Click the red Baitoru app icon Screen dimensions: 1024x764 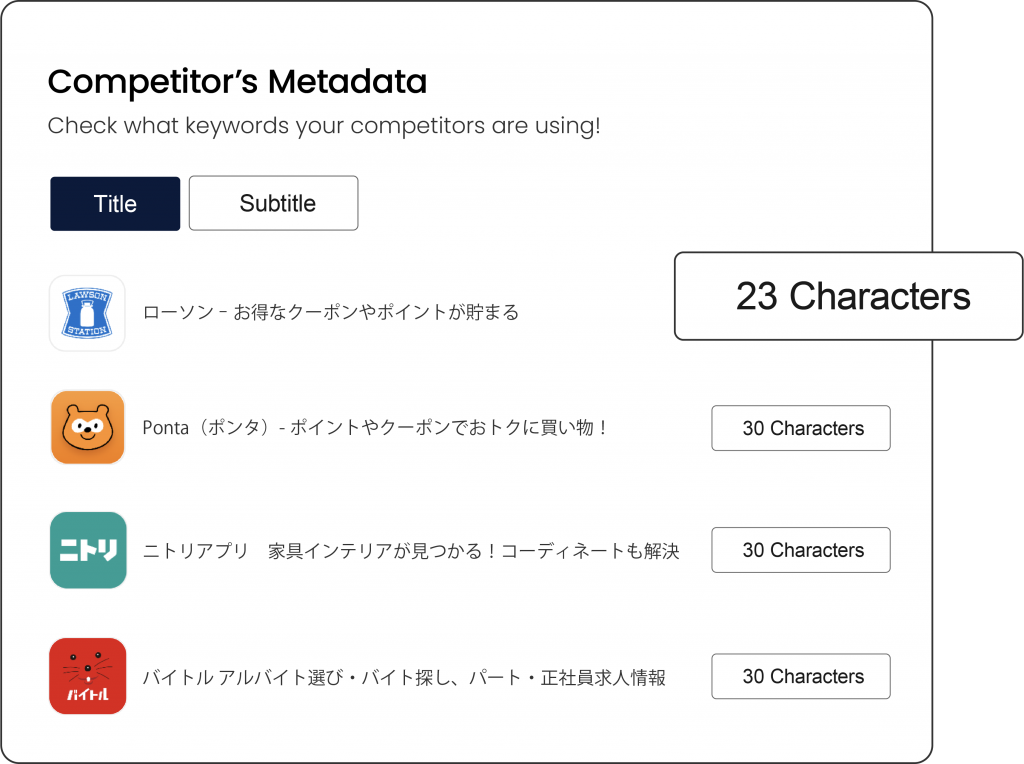tap(87, 676)
